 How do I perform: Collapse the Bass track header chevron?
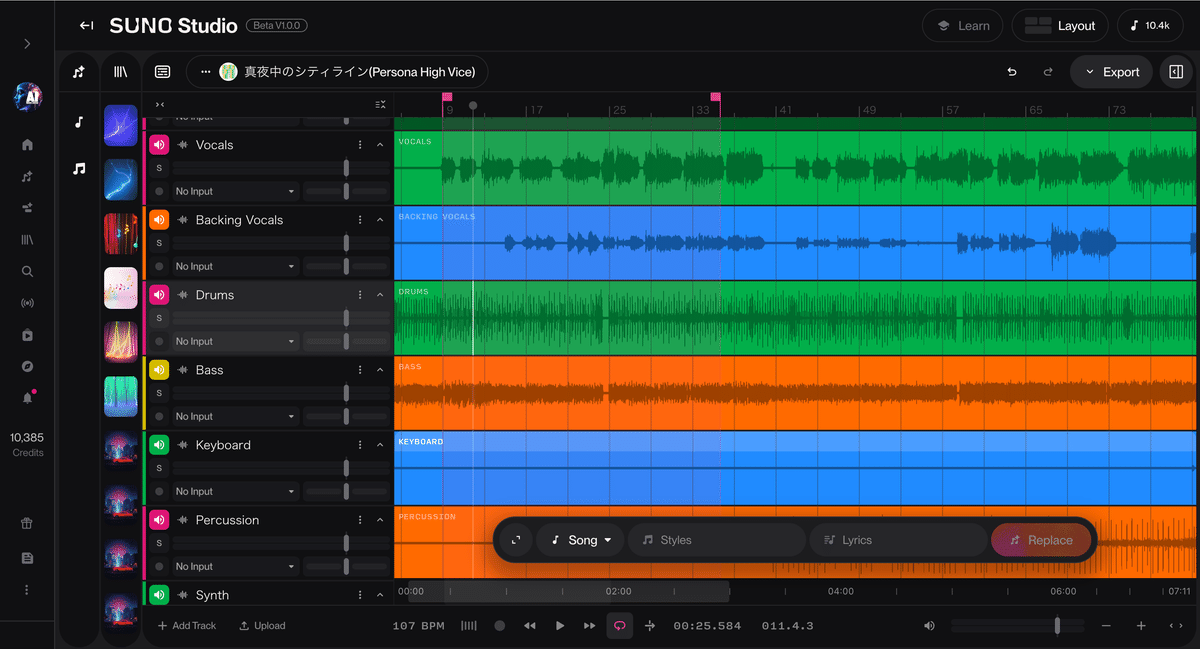[x=378, y=370]
